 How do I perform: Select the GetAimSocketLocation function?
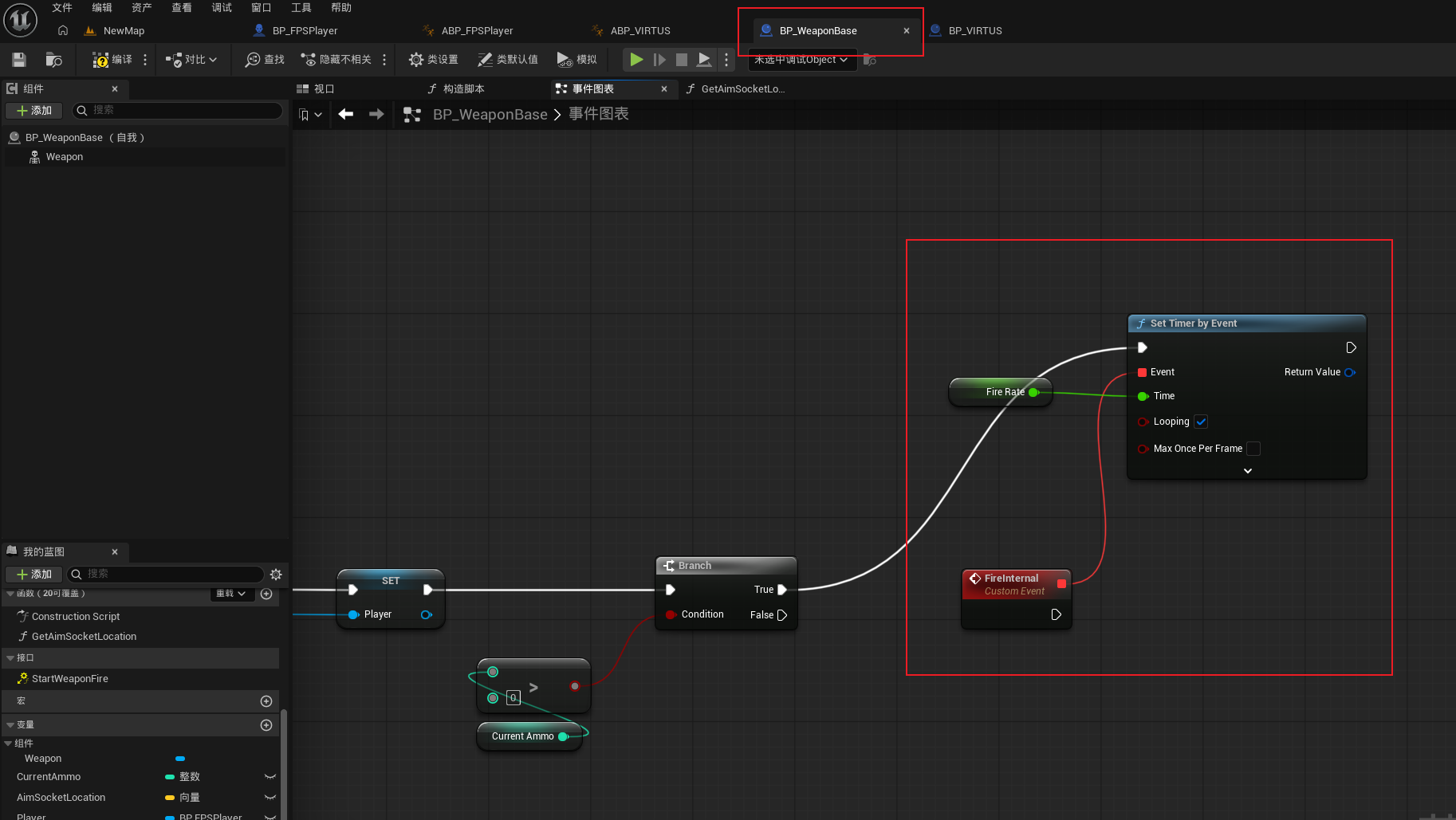(84, 637)
